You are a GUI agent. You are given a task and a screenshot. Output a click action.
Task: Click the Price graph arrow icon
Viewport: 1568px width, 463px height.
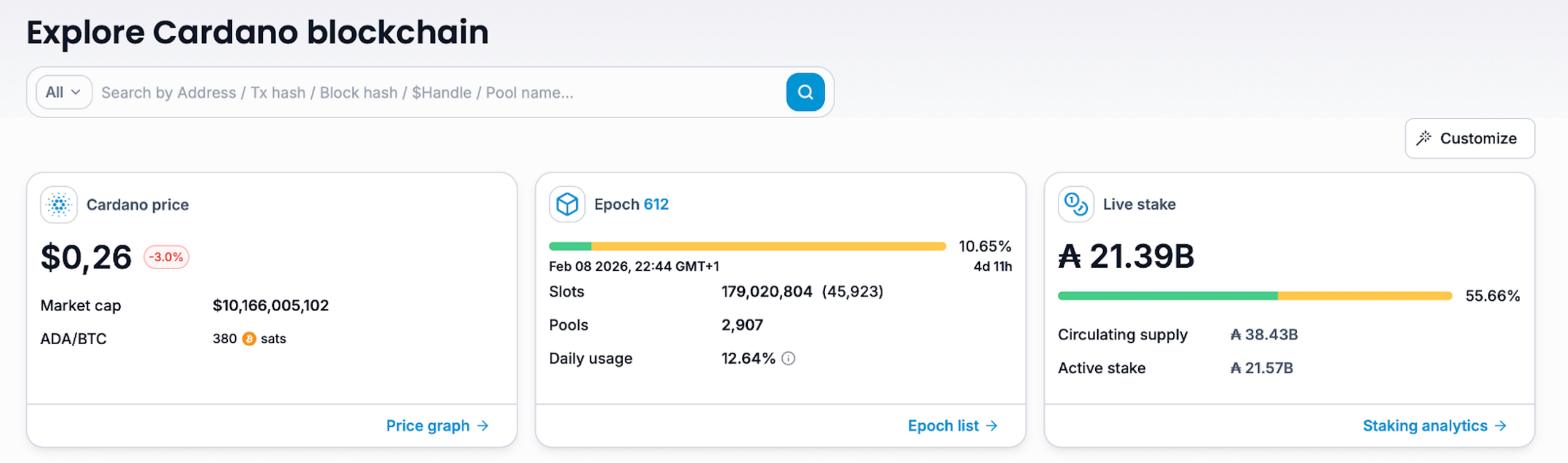coord(483,426)
